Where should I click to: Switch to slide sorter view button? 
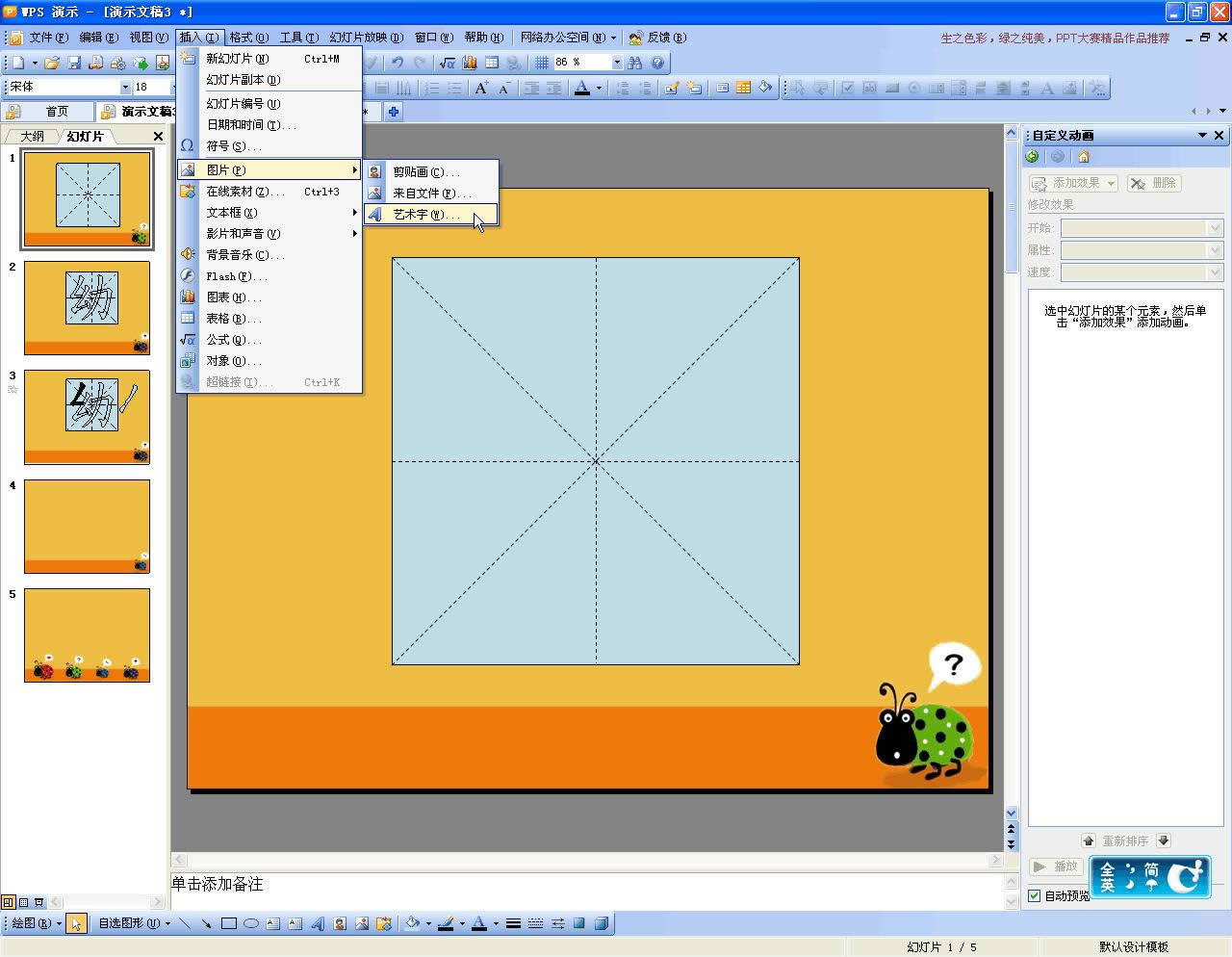pyautogui.click(x=24, y=903)
